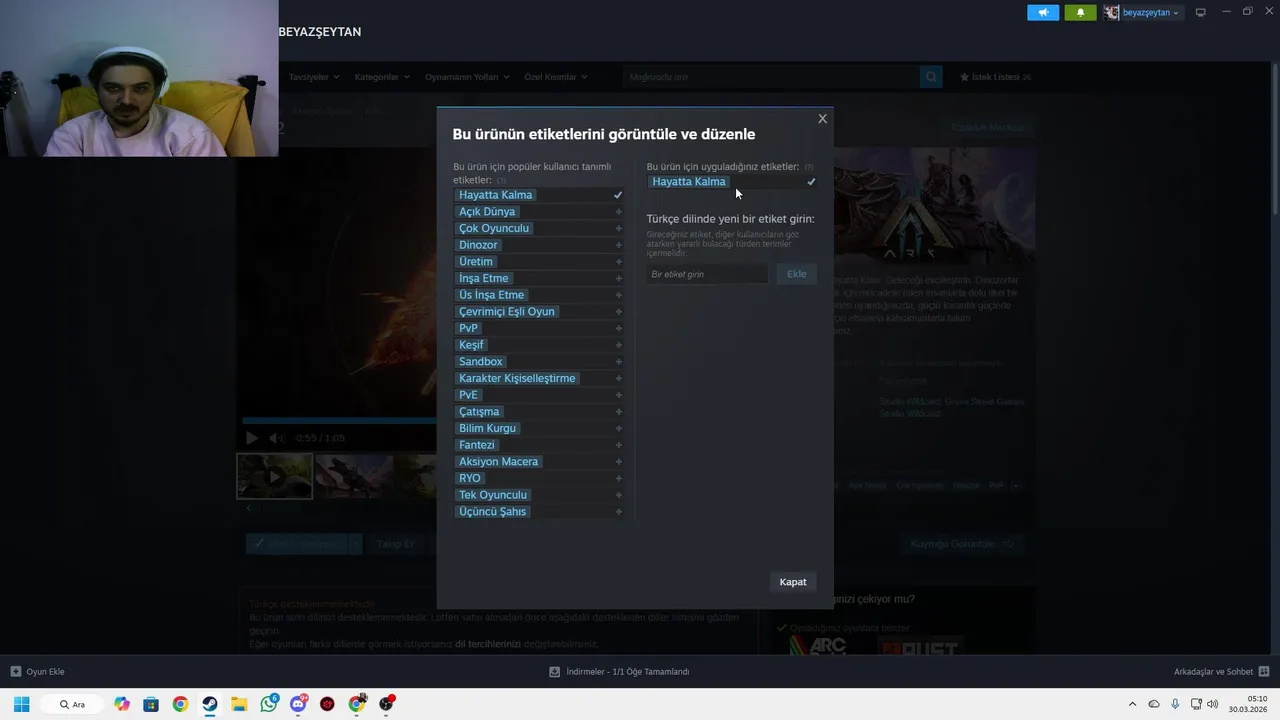Viewport: 1280px width, 720px height.
Task: Show hidden system tray icons
Action: coord(1132,704)
